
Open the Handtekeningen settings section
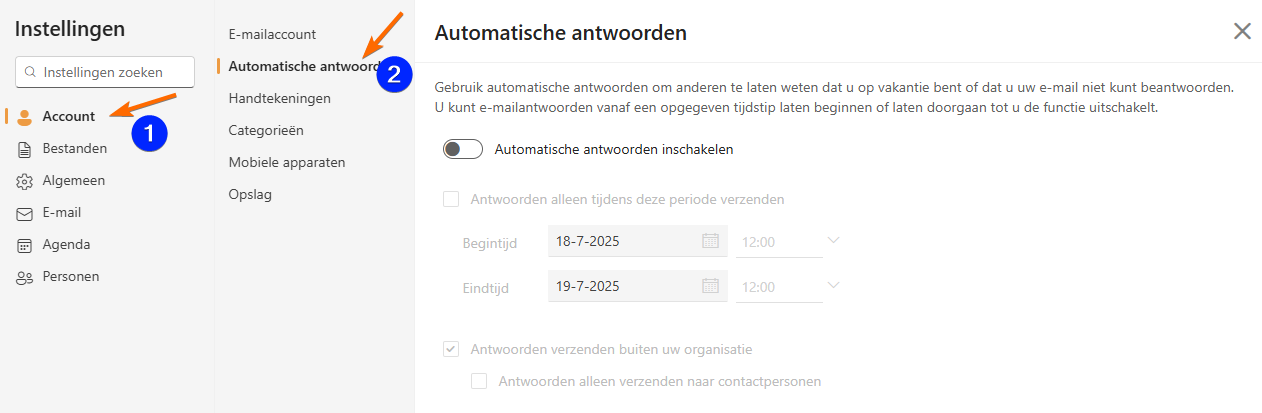[x=279, y=98]
